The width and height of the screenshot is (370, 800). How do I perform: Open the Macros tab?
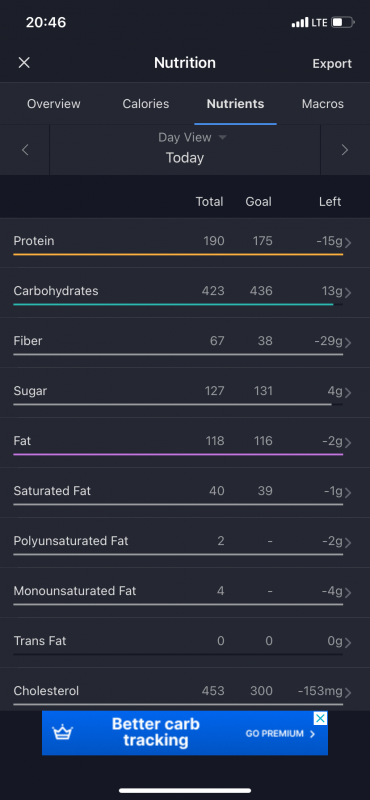323,104
